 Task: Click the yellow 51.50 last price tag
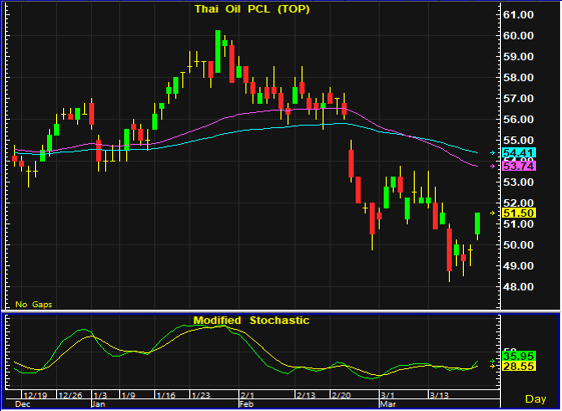coord(519,213)
